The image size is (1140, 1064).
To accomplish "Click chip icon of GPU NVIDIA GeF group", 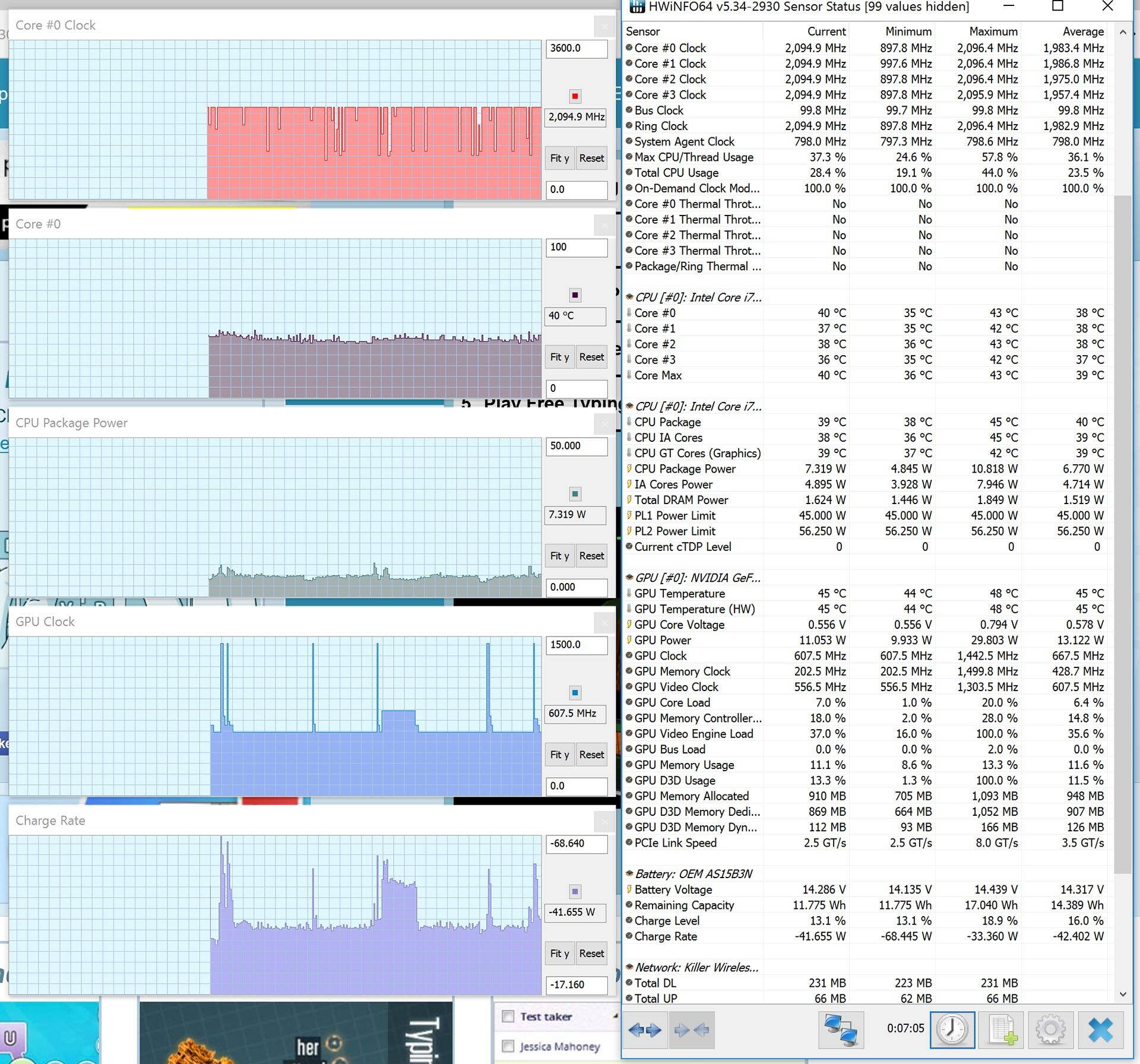I will (629, 578).
